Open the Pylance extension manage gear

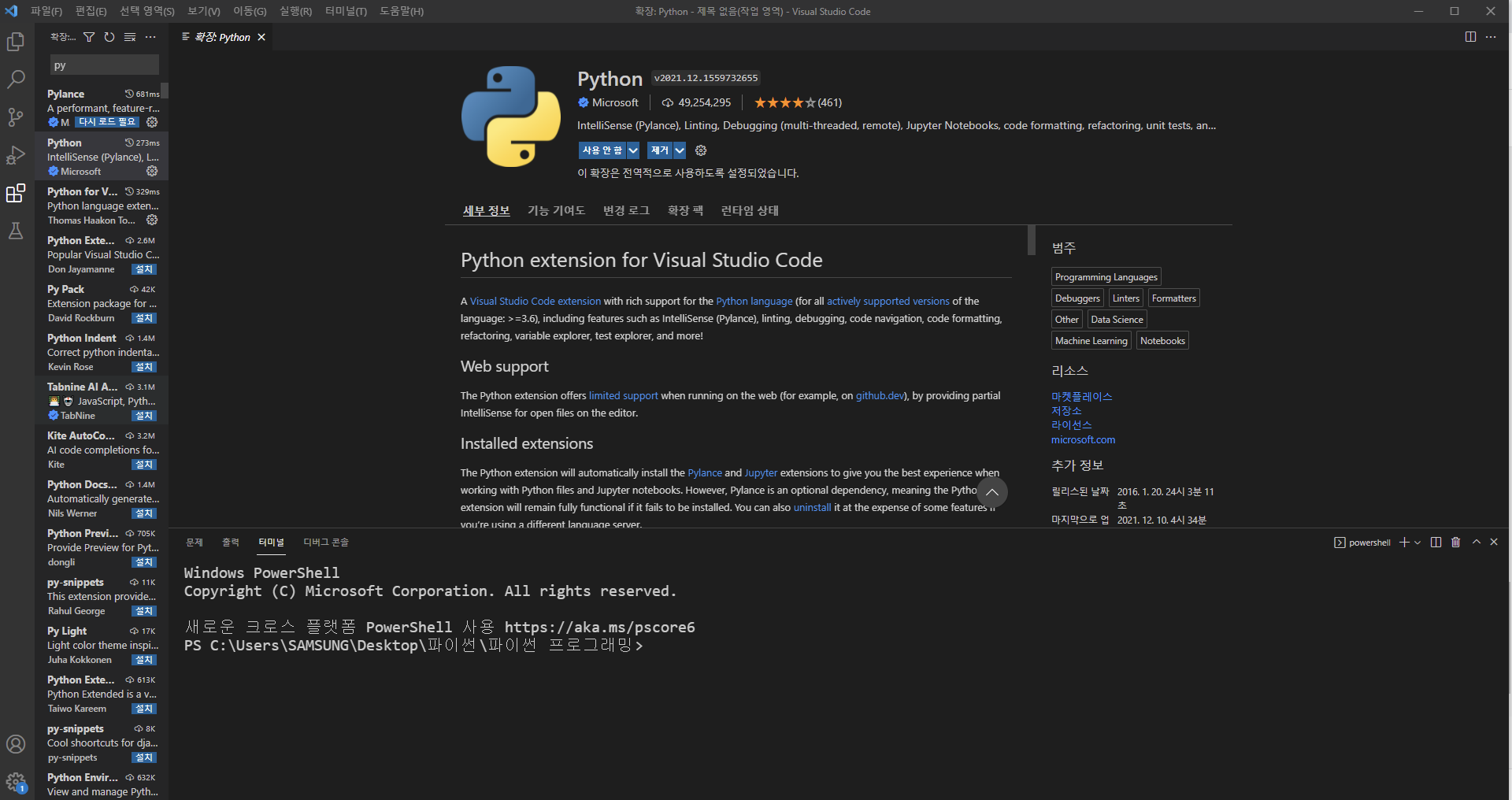[x=152, y=122]
